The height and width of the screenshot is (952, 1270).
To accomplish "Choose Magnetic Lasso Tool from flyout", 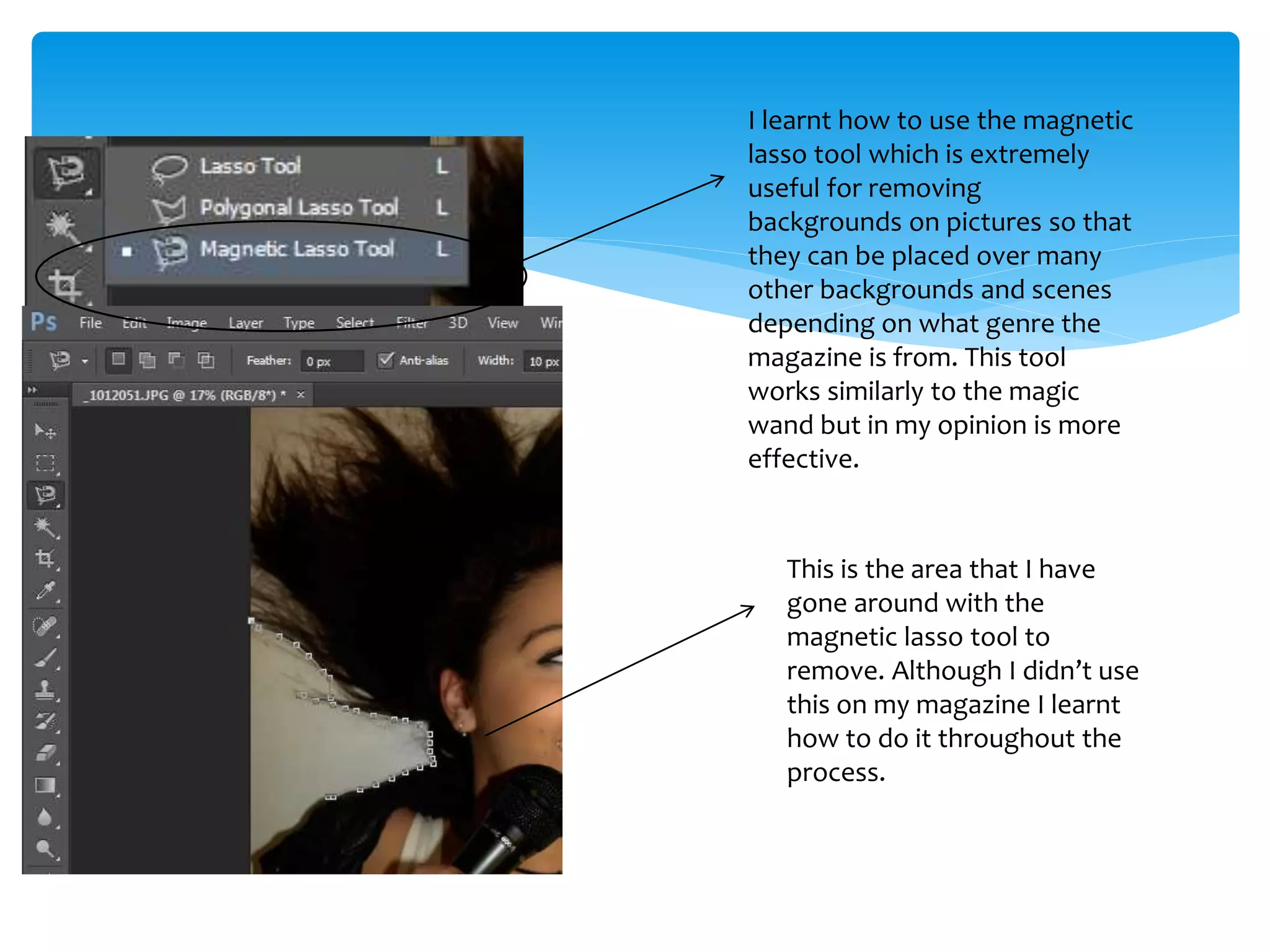I will click(x=285, y=249).
